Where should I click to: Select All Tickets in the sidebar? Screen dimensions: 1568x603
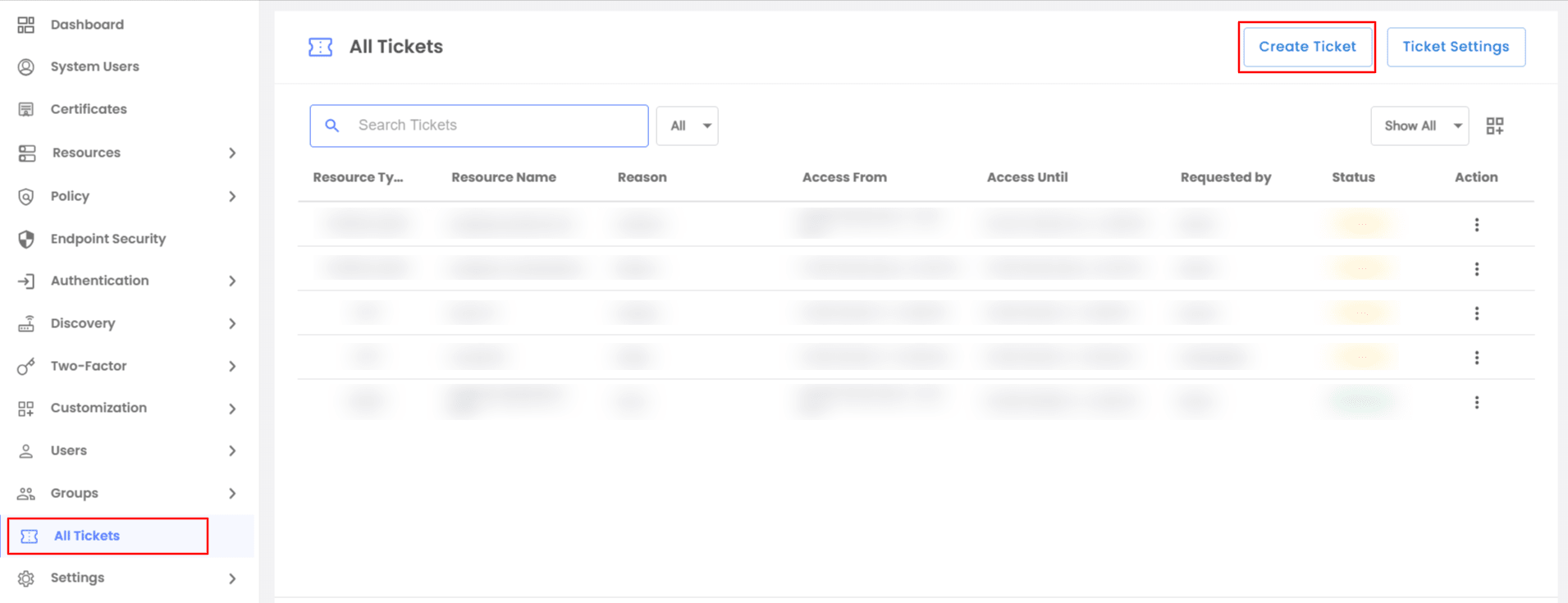click(87, 536)
